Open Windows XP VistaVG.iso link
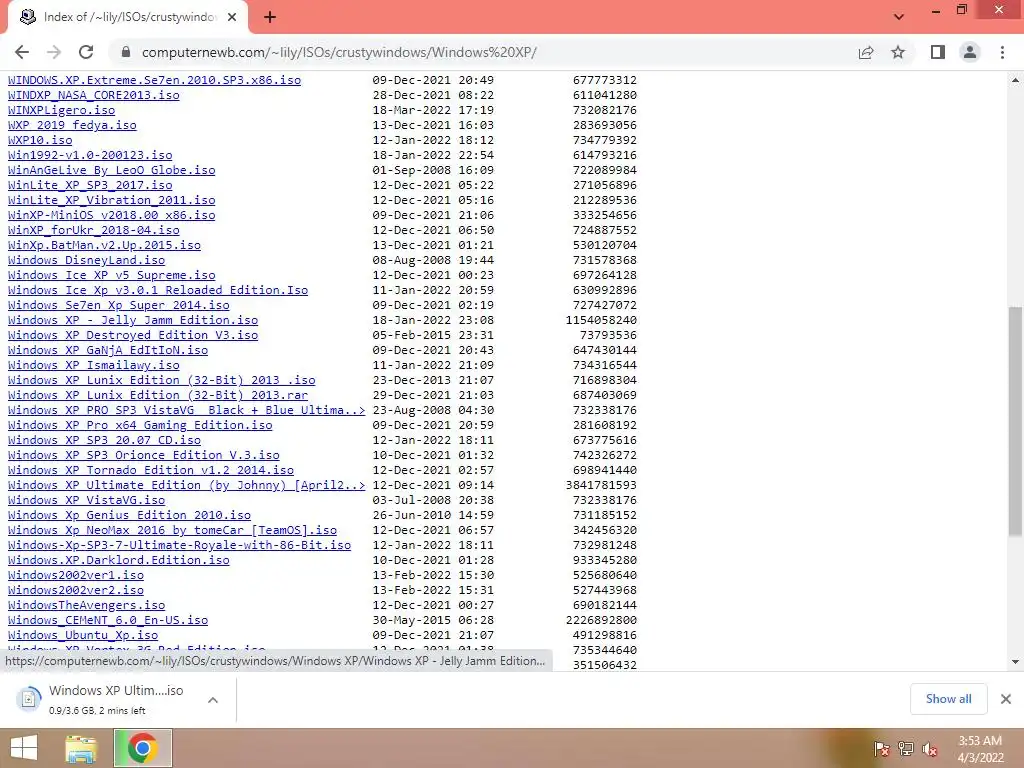 click(86, 500)
